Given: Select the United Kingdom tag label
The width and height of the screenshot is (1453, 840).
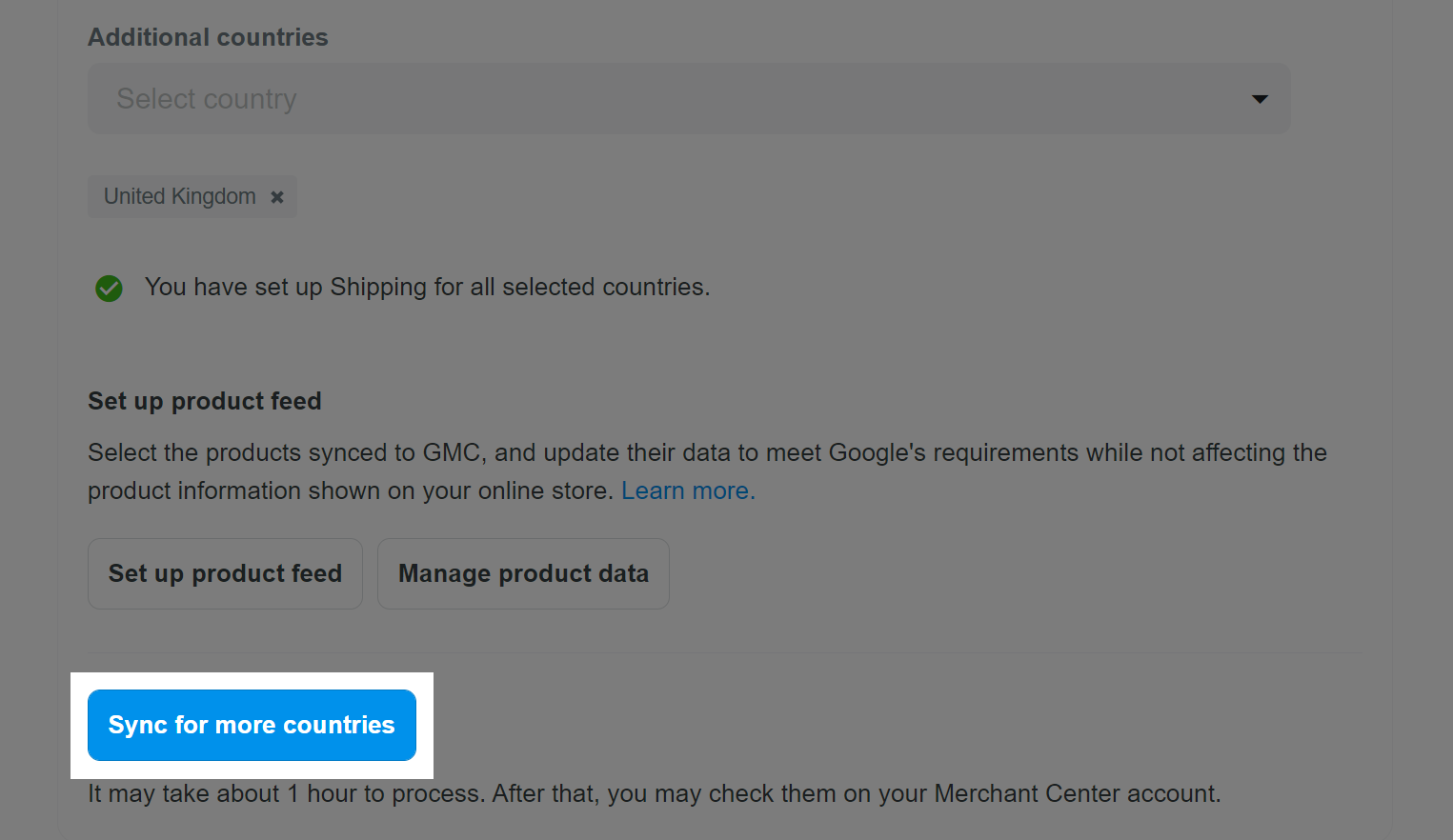Looking at the screenshot, I should click(180, 196).
